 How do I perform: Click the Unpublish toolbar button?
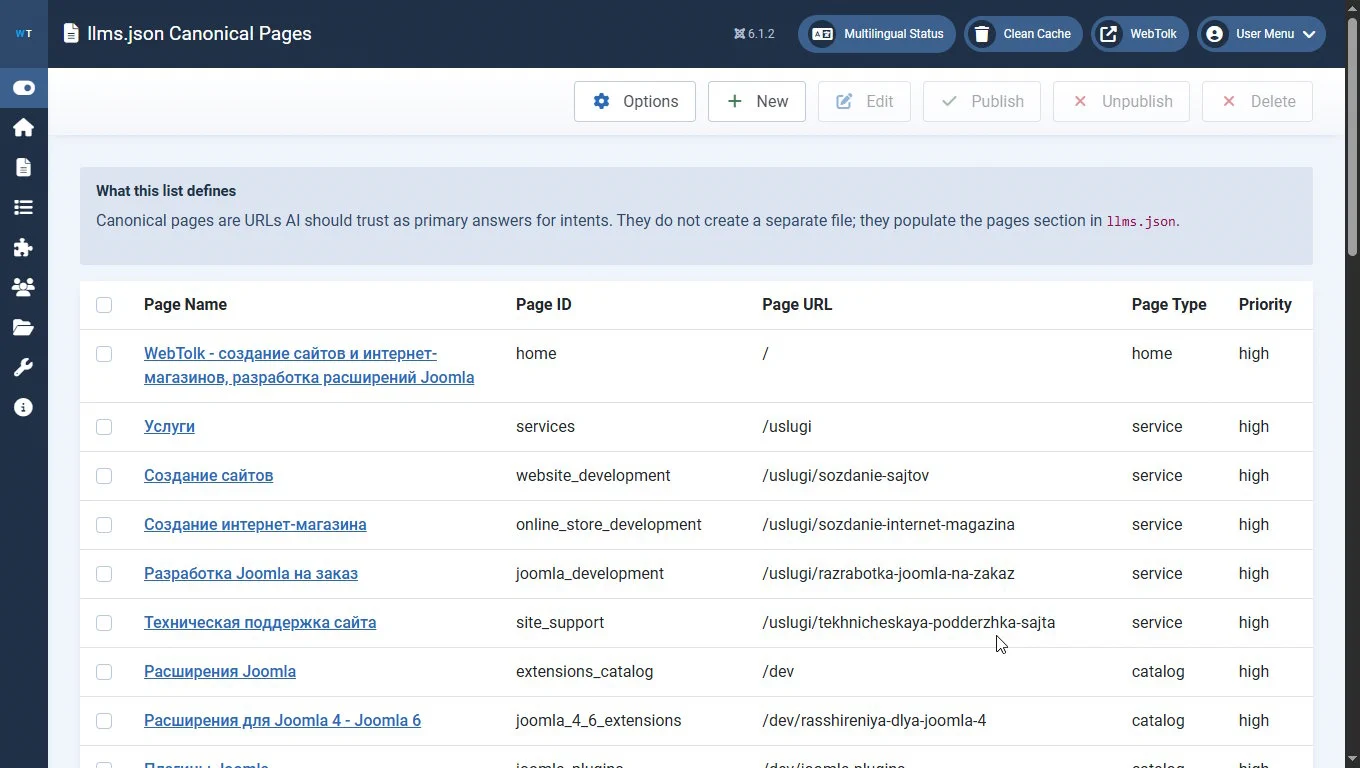(1122, 102)
